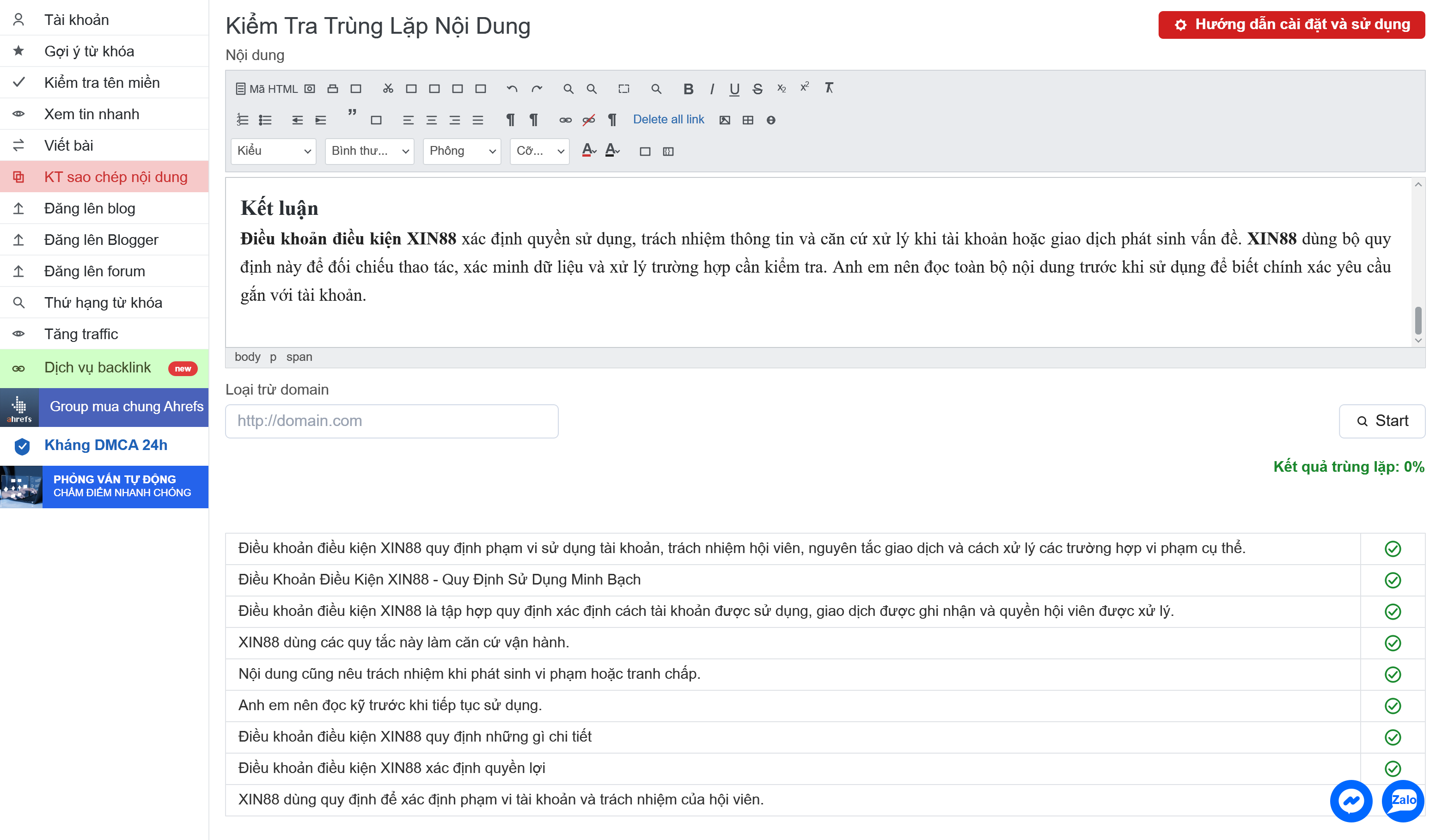Open the Phông font dropdown
Image resolution: width=1442 pixels, height=840 pixels.
[462, 151]
